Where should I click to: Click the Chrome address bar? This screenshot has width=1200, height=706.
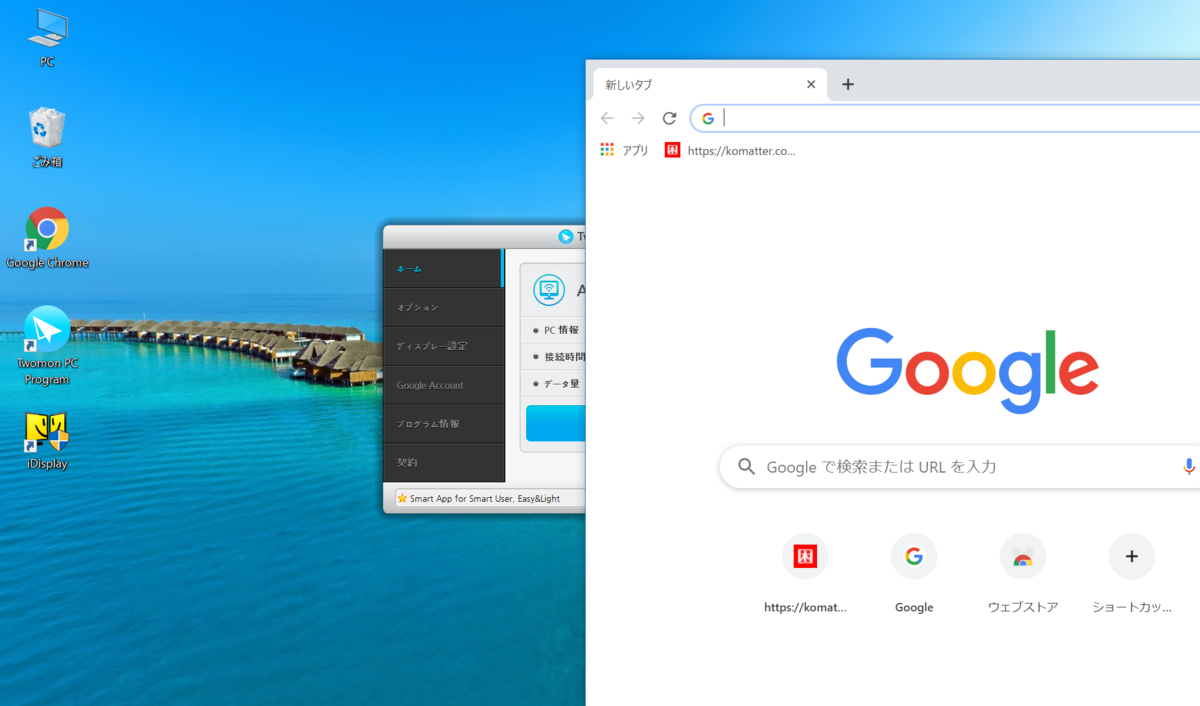(x=945, y=118)
